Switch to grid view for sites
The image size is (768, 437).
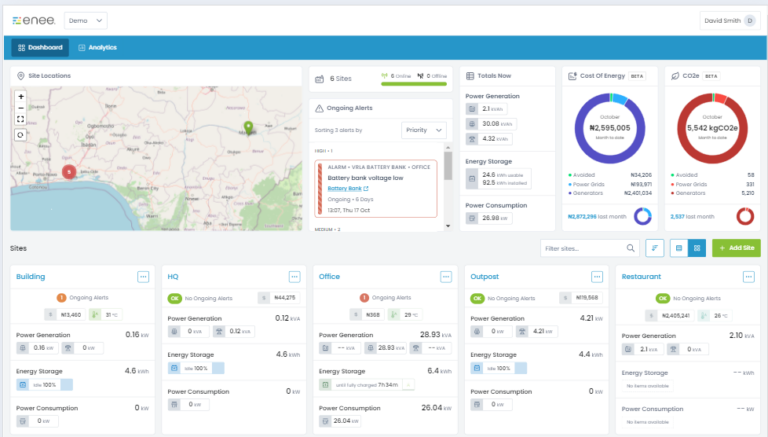tap(697, 247)
